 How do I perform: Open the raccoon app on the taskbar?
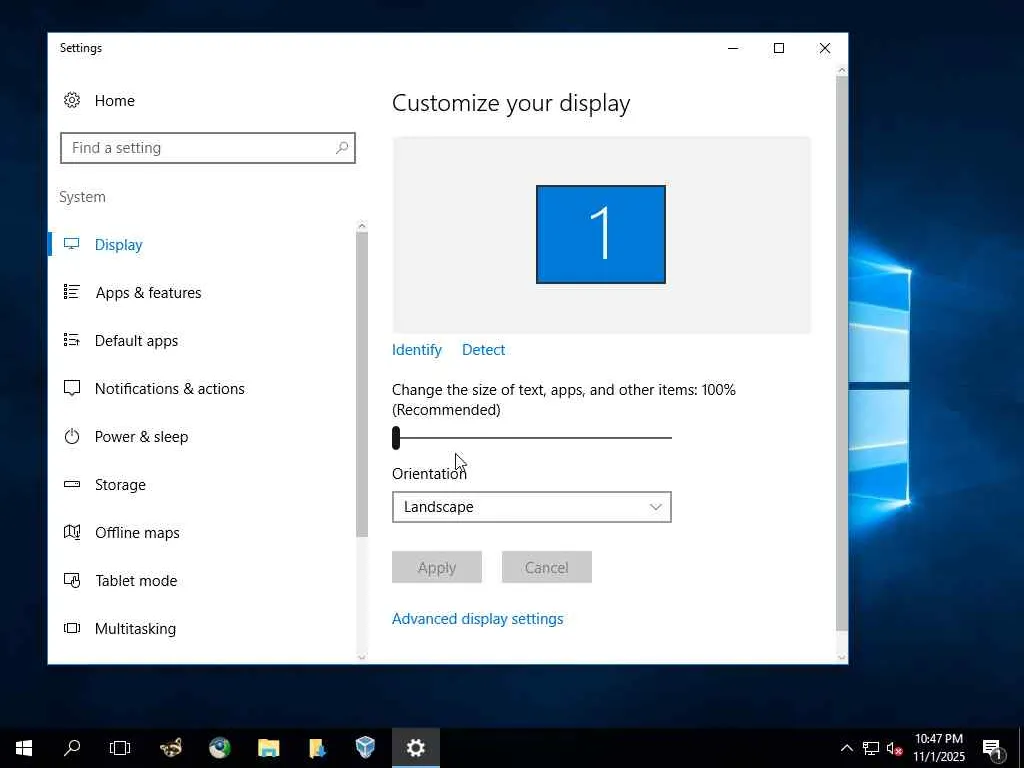[x=171, y=748]
